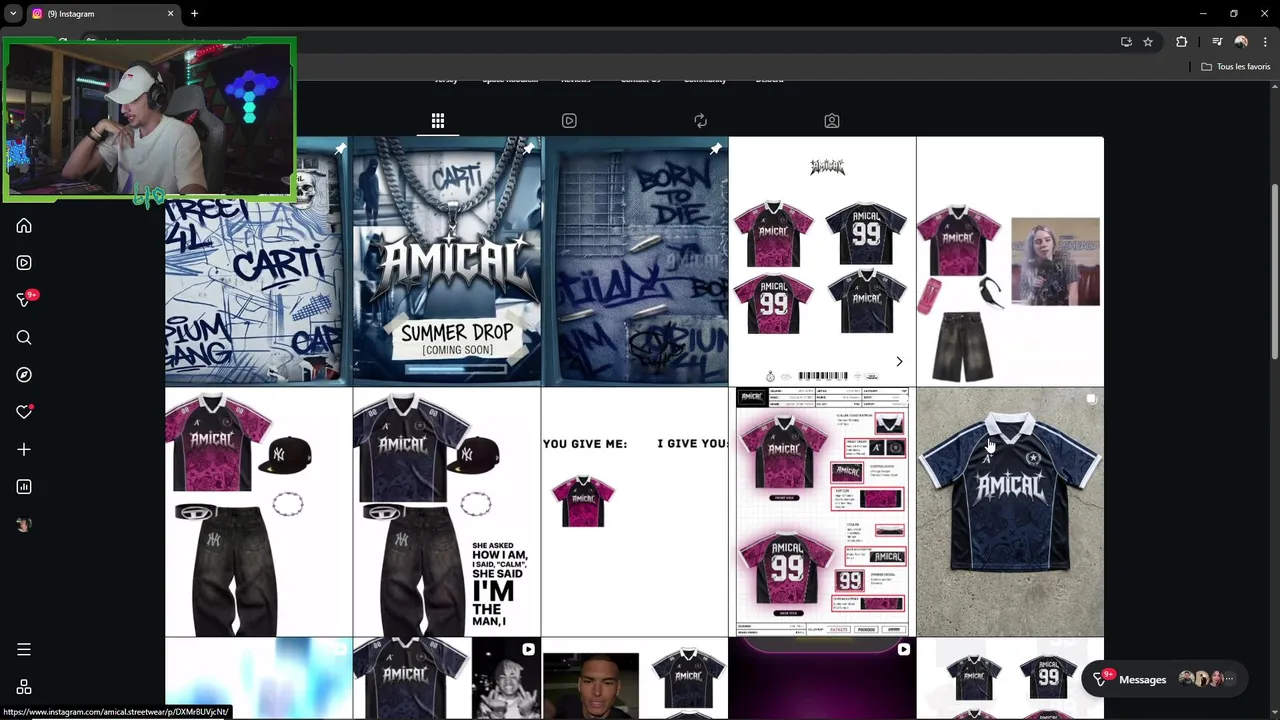Screen dimensions: 1280x720
Task: Go to Instagram Home in sidebar
Action: pos(24,226)
